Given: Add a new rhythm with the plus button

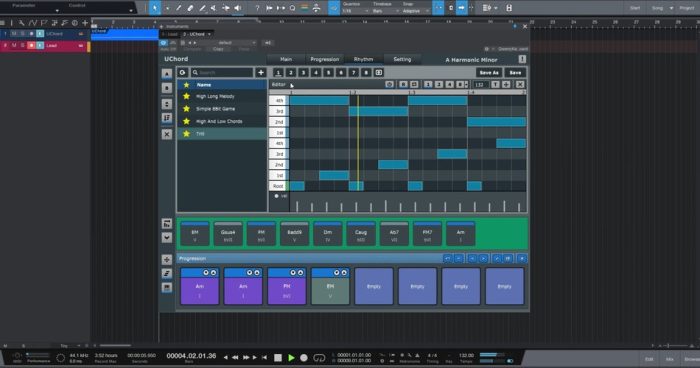Looking at the screenshot, I should click(261, 72).
